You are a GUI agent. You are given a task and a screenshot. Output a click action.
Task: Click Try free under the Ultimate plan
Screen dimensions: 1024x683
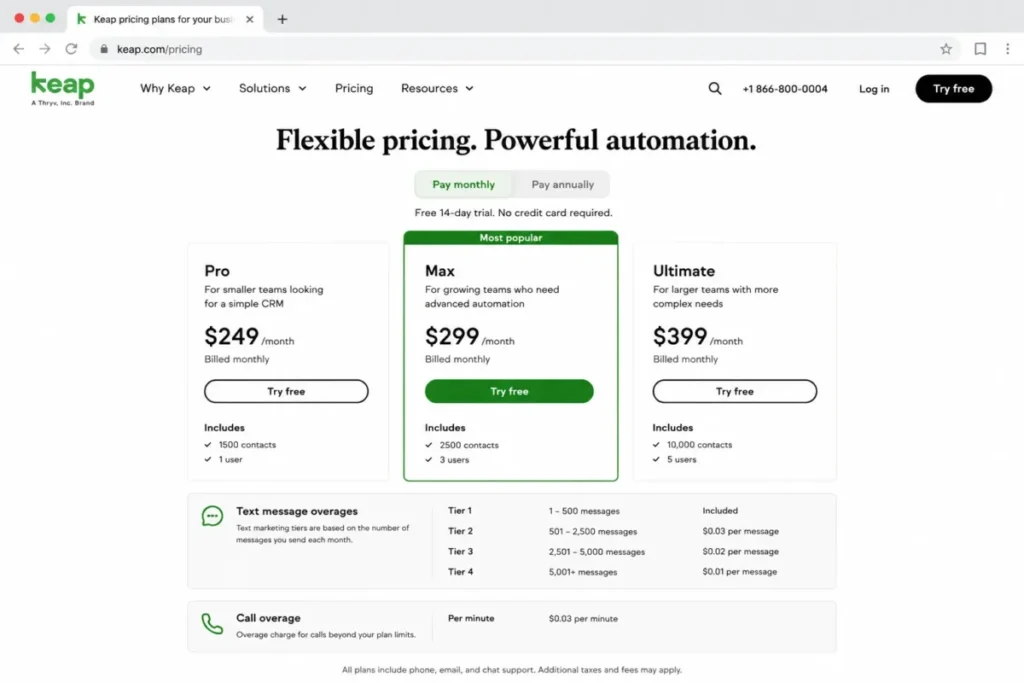tap(735, 391)
